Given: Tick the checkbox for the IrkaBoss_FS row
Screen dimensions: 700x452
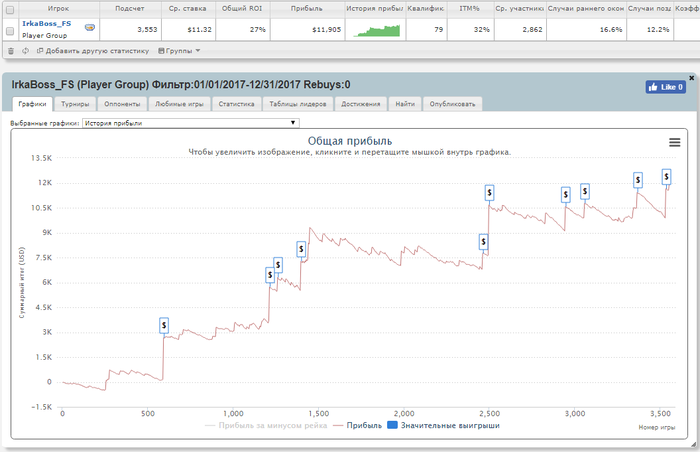Looking at the screenshot, I should [10, 31].
